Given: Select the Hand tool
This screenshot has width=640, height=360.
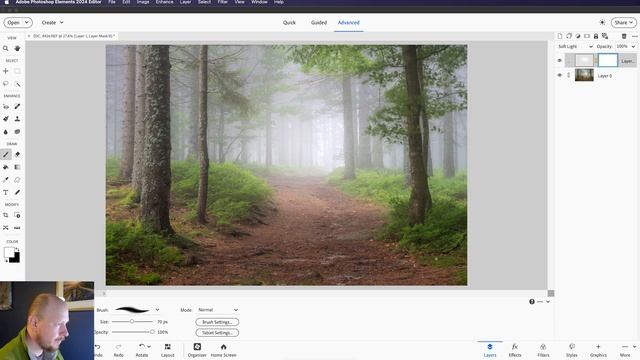Looking at the screenshot, I should (x=17, y=49).
